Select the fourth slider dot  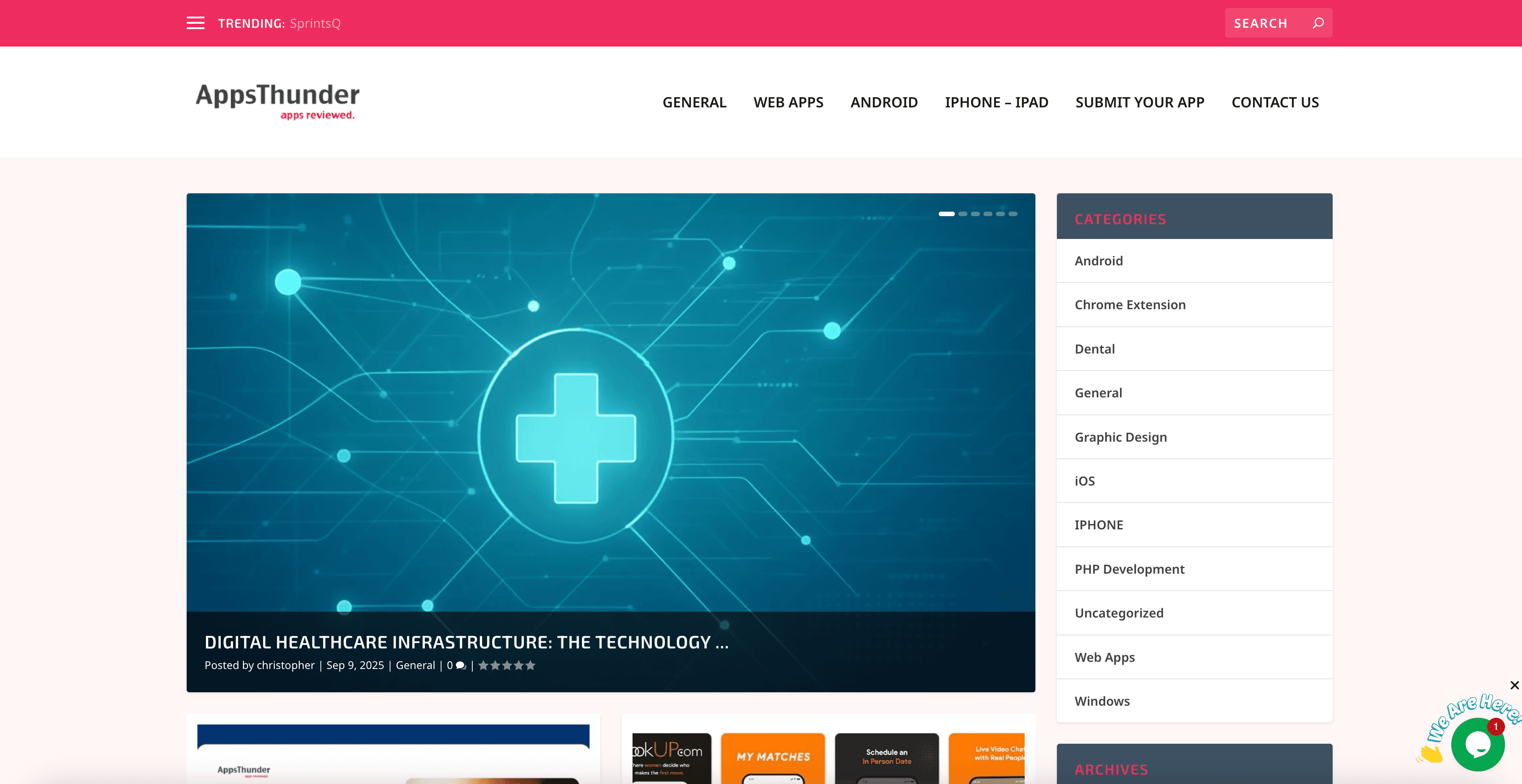[x=988, y=214]
